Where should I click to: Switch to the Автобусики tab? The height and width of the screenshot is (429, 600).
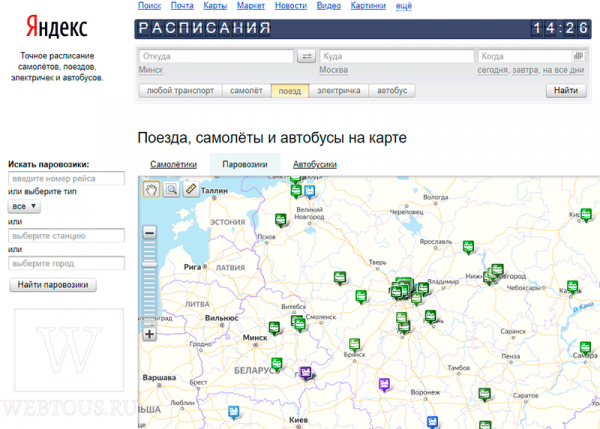tap(315, 165)
